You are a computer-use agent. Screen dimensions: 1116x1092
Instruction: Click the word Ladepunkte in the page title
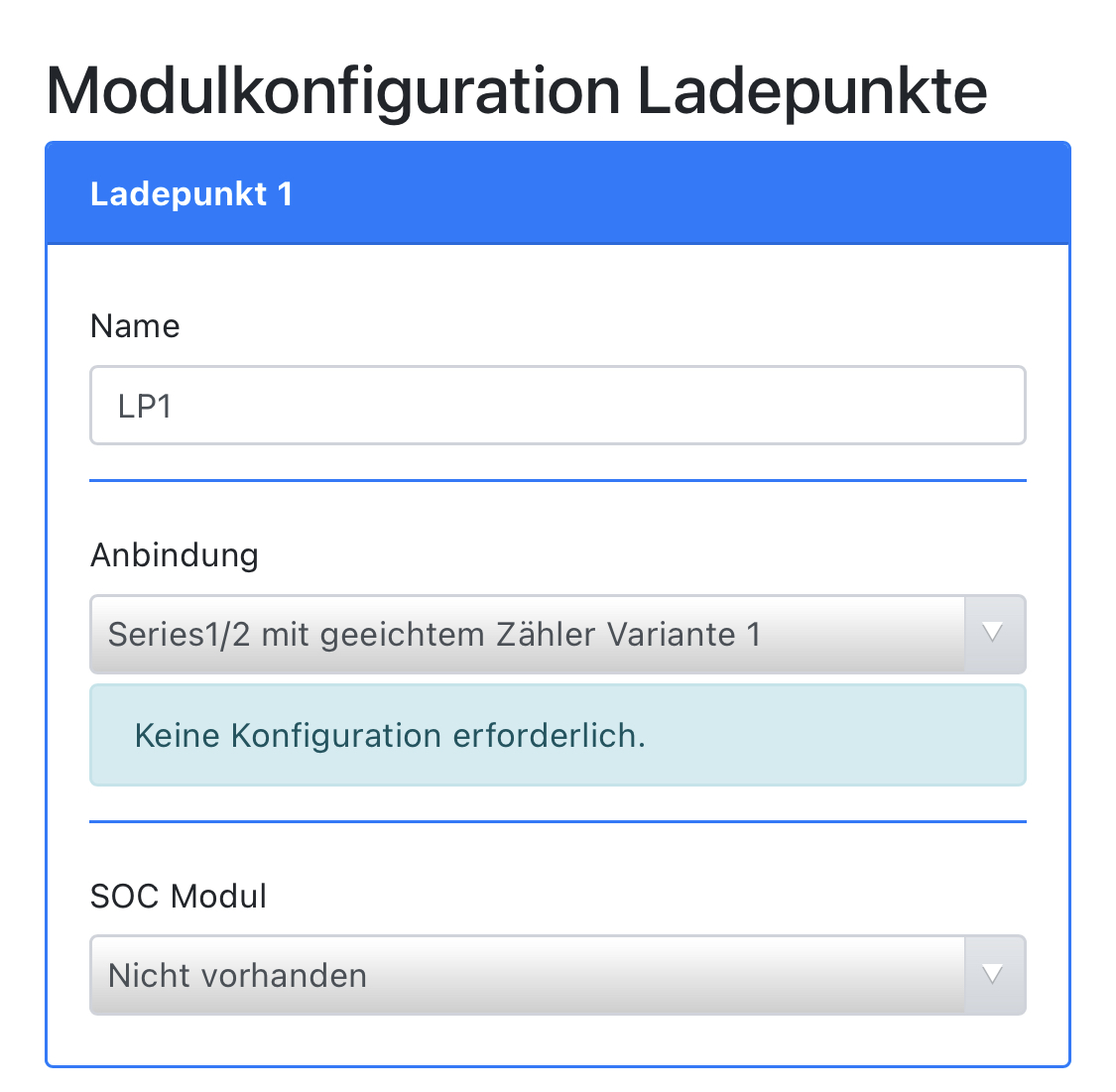pyautogui.click(x=811, y=91)
